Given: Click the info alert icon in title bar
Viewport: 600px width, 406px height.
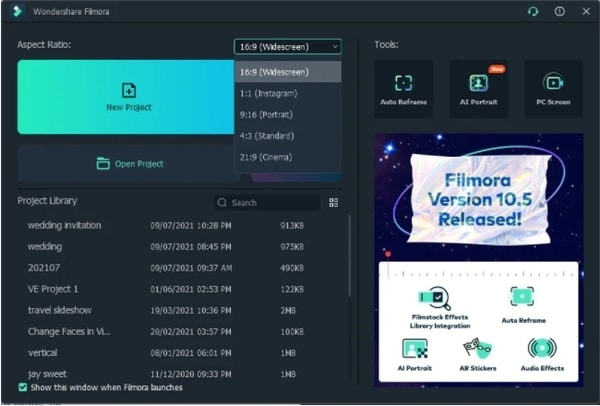Looking at the screenshot, I should pyautogui.click(x=559, y=11).
